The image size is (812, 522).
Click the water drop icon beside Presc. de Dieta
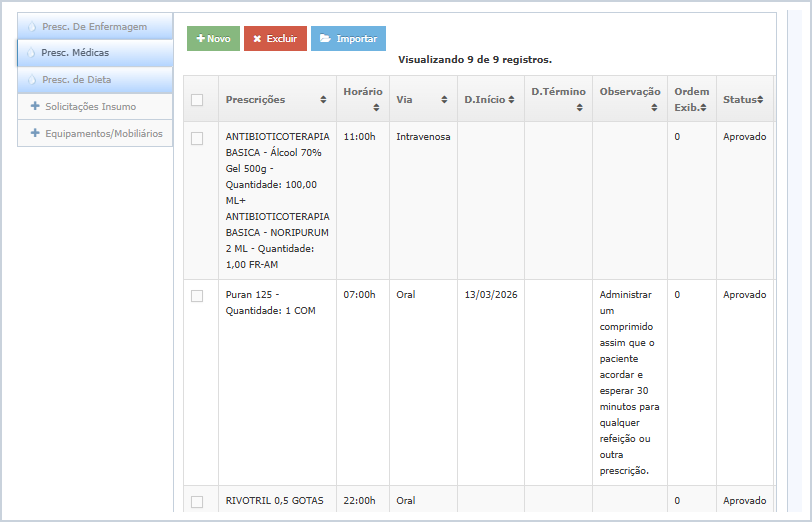click(32, 80)
